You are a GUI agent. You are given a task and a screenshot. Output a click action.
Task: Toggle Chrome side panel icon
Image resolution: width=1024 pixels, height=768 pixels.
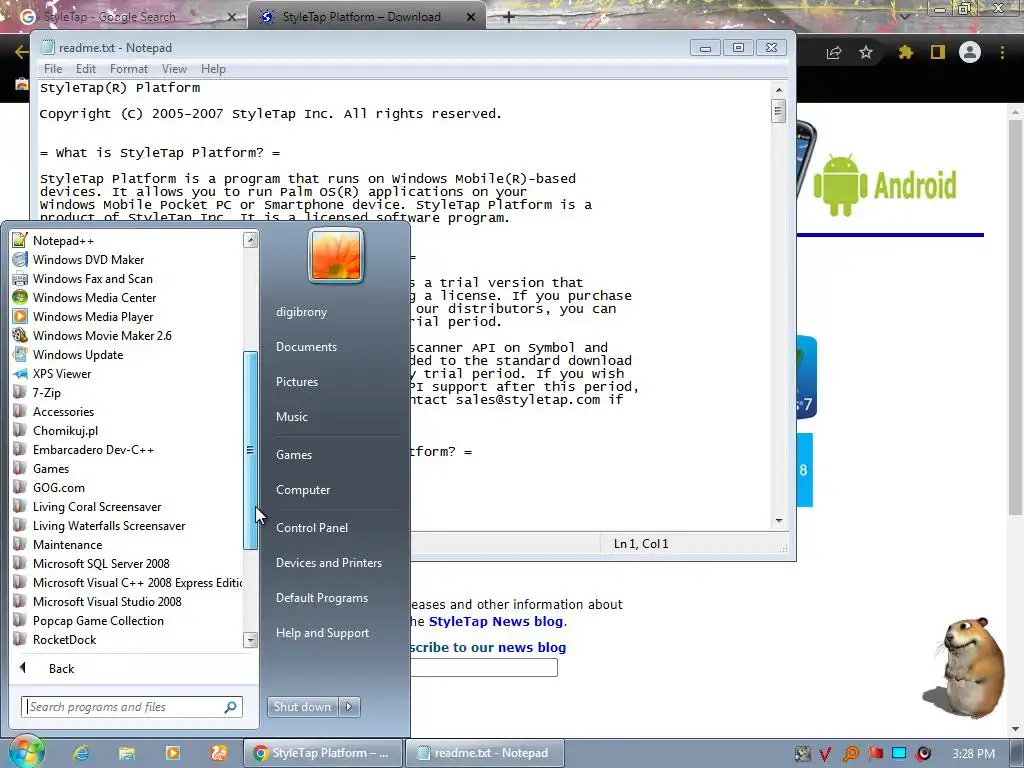tap(938, 52)
